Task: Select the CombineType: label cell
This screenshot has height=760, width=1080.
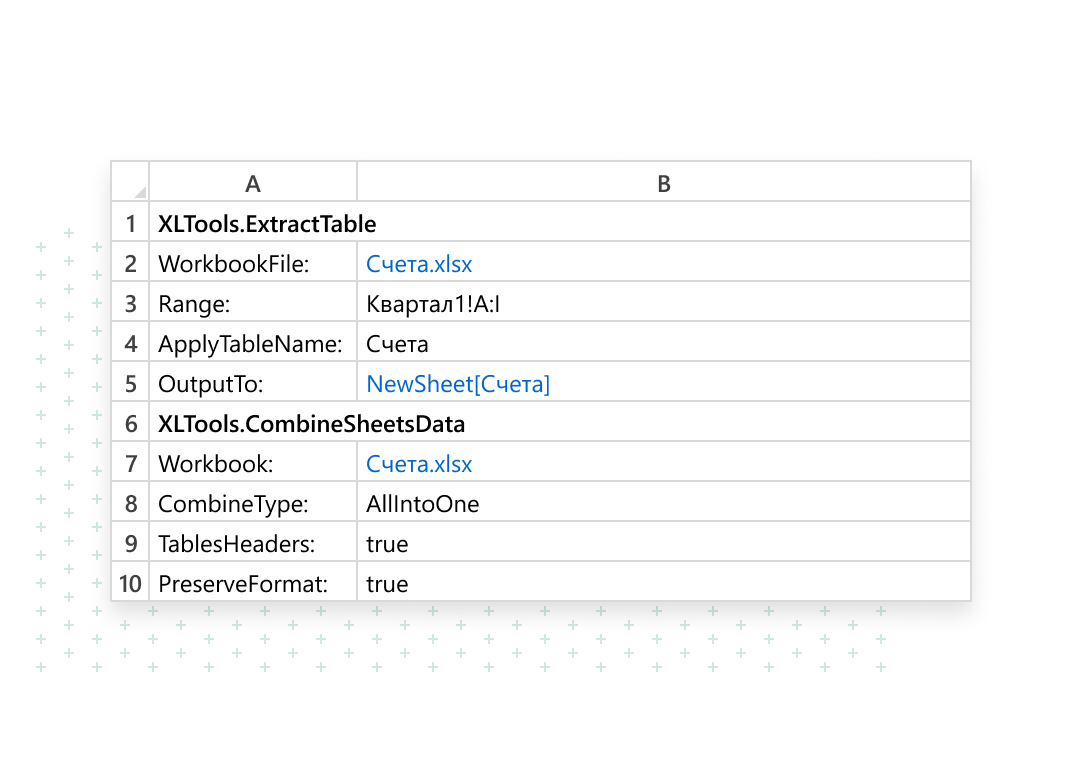Action: [x=233, y=504]
